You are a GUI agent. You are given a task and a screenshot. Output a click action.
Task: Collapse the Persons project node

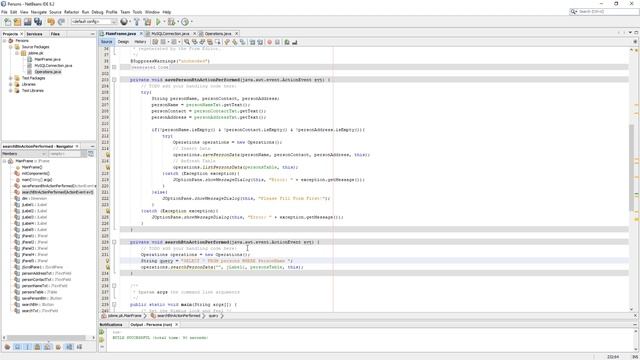[5, 41]
